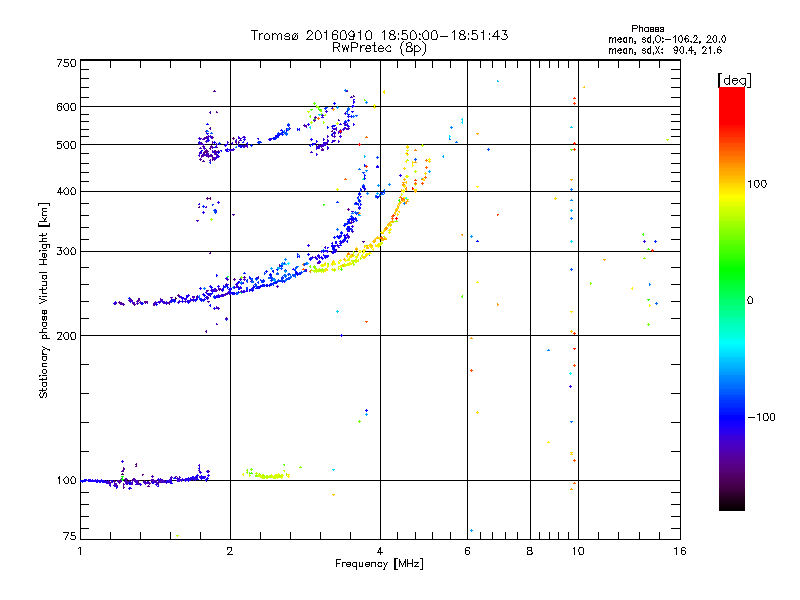Click the yellow-green echo cluster near 100 km
This screenshot has height=600, width=800.
click(266, 474)
